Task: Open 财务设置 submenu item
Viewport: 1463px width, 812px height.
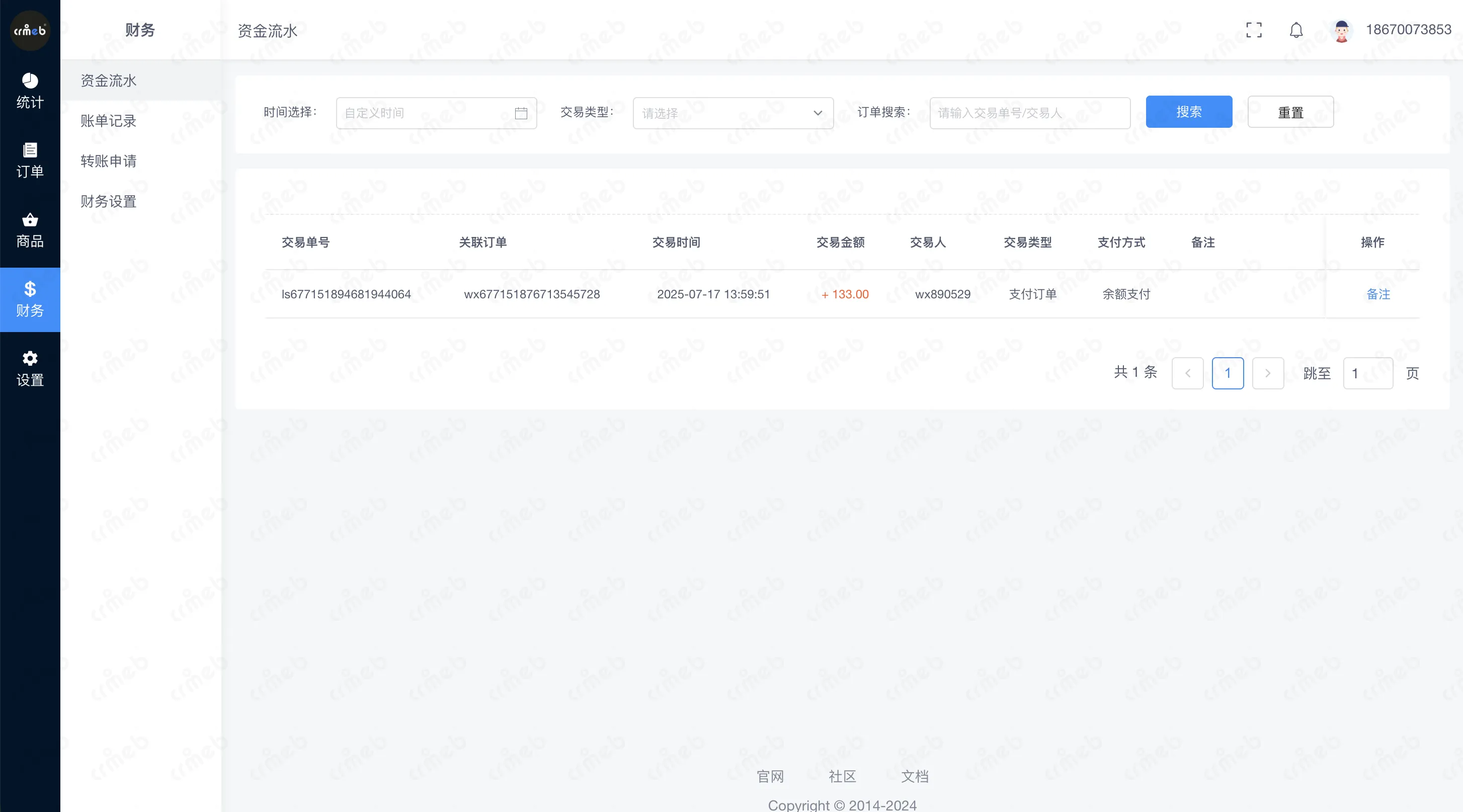Action: pyautogui.click(x=141, y=202)
